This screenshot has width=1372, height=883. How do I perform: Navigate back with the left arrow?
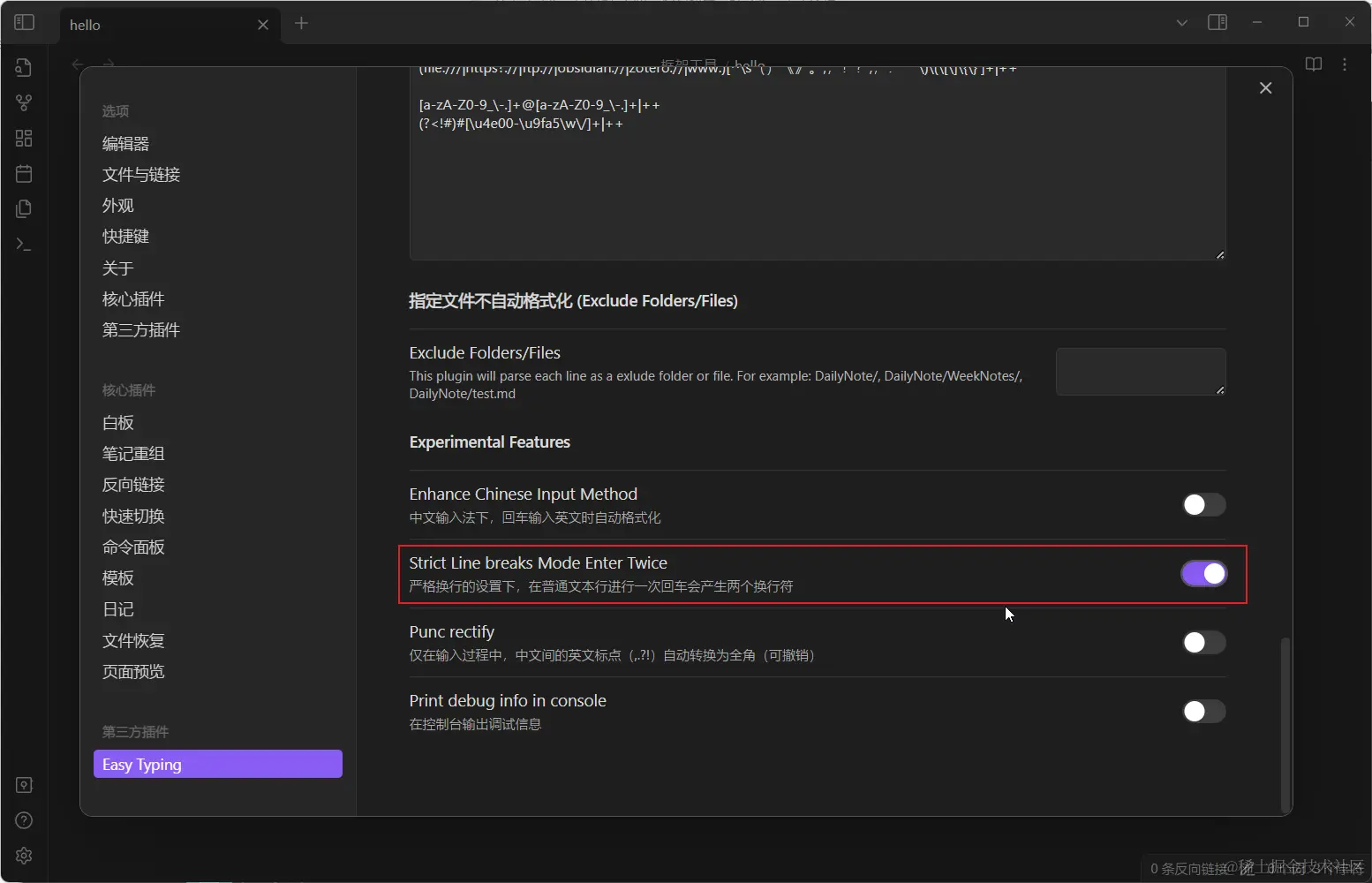coord(78,64)
